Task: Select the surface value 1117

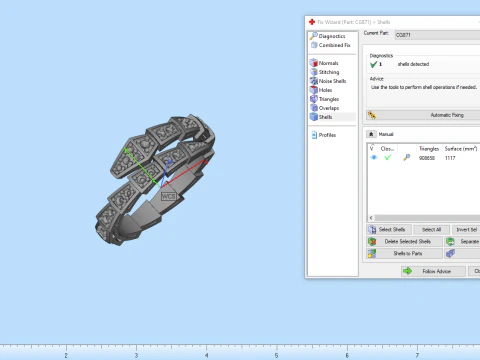Action: coord(450,158)
